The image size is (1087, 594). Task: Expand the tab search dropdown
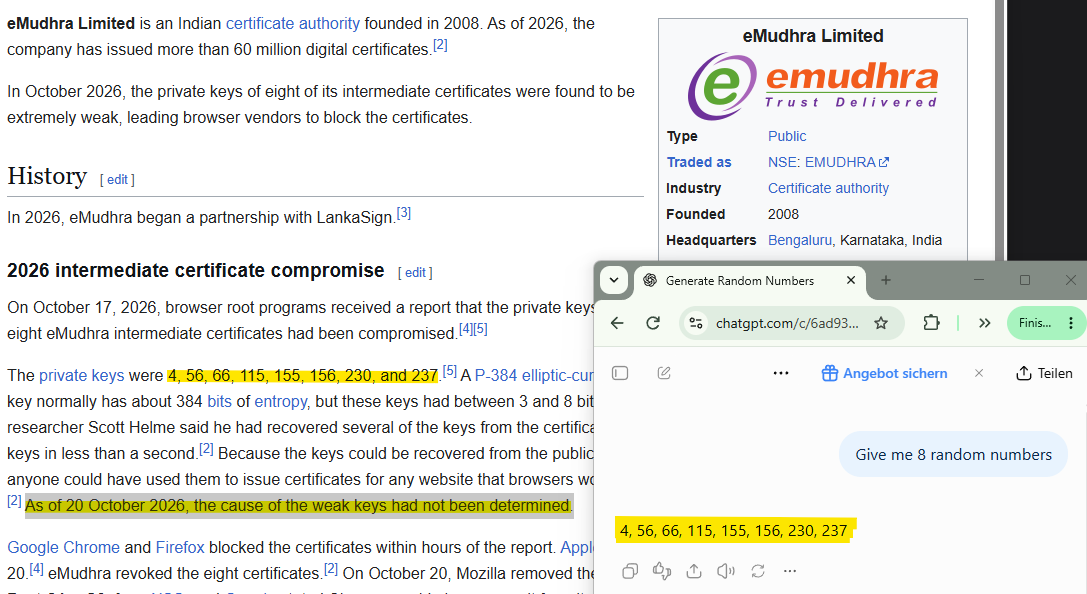pos(614,280)
